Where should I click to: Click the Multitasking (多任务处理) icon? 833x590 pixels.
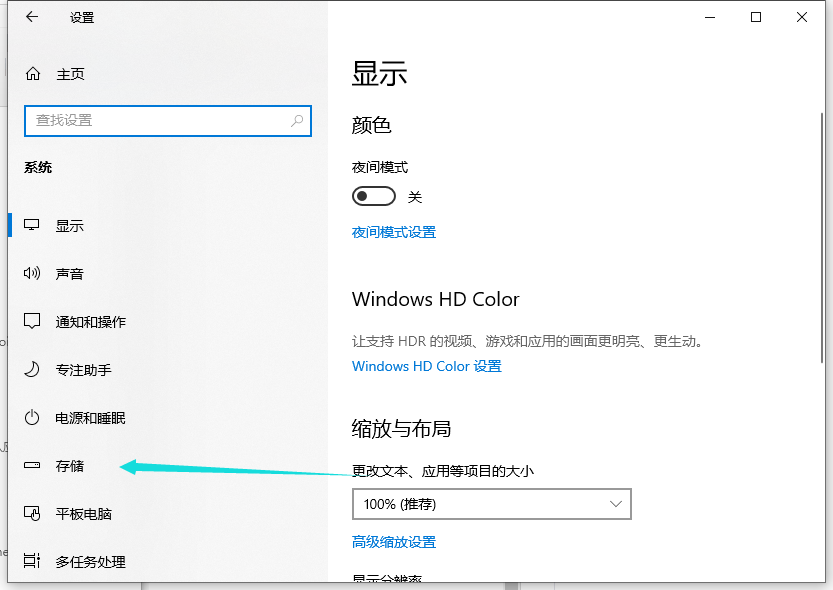[x=33, y=561]
